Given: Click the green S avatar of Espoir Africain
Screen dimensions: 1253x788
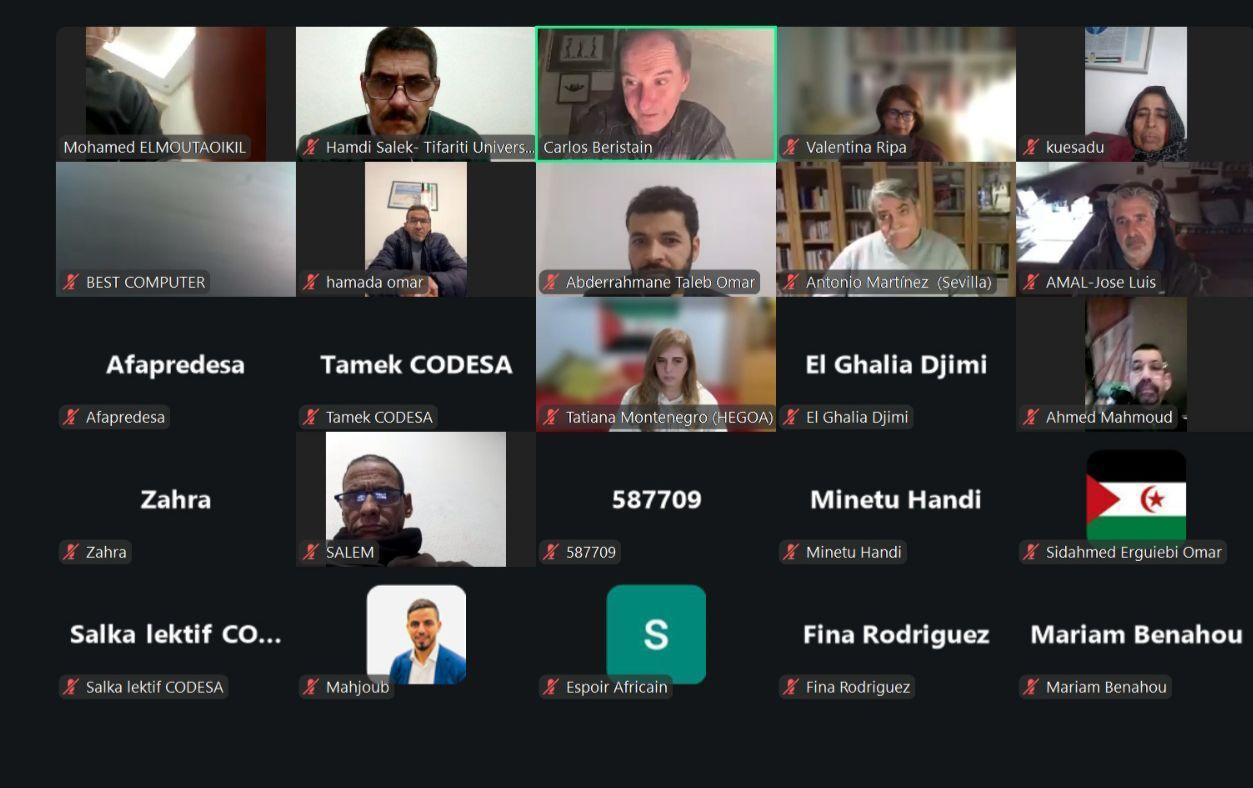Looking at the screenshot, I should point(656,634).
